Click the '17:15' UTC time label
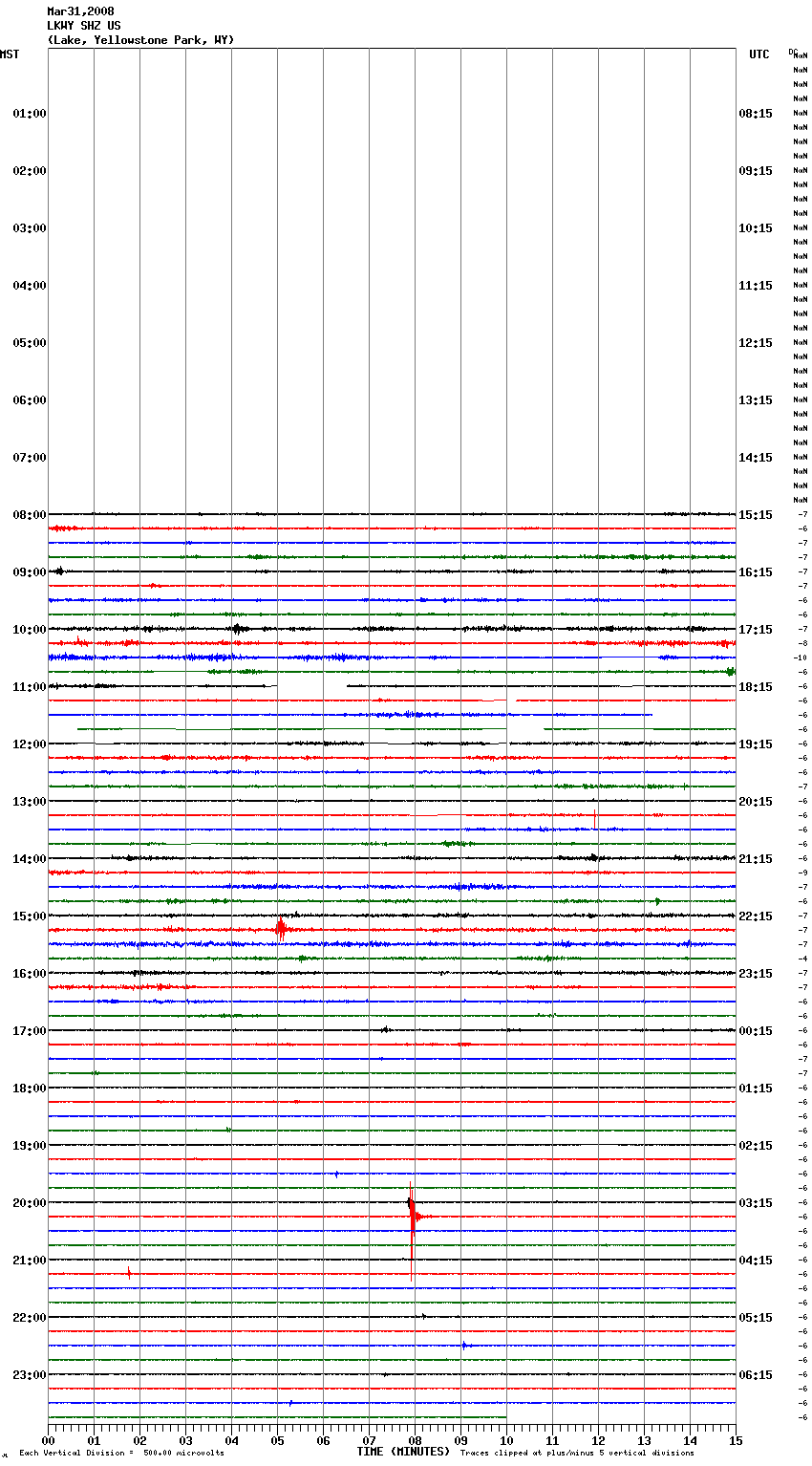 coord(756,630)
